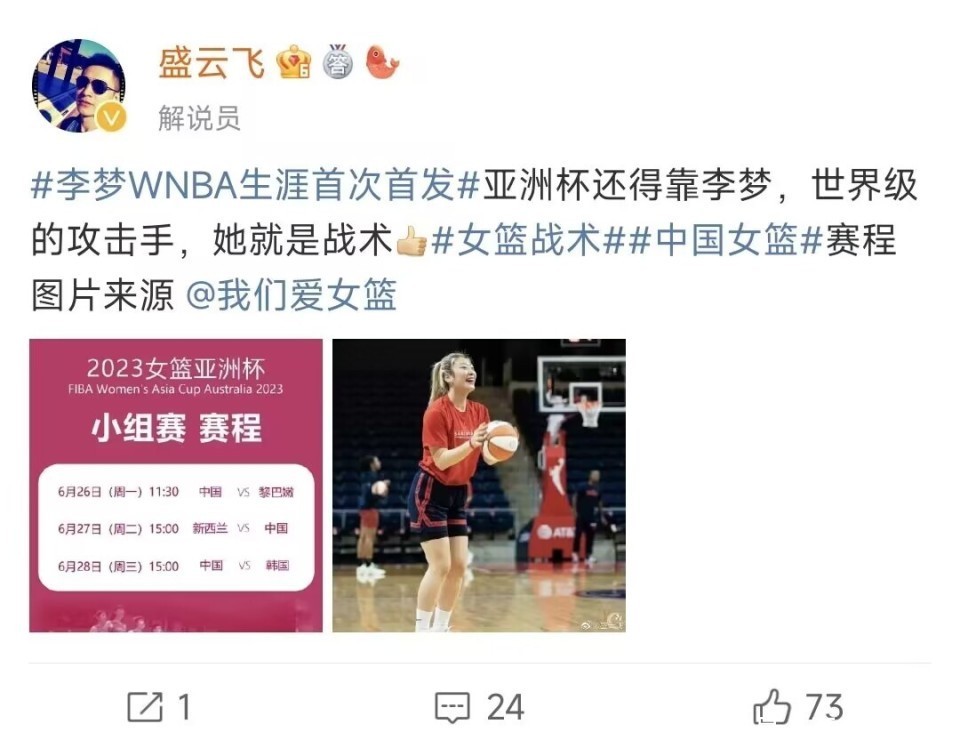Screen dimensions: 960x748
Task: Tap the thumbs-up emoji in post text
Action: 411,241
